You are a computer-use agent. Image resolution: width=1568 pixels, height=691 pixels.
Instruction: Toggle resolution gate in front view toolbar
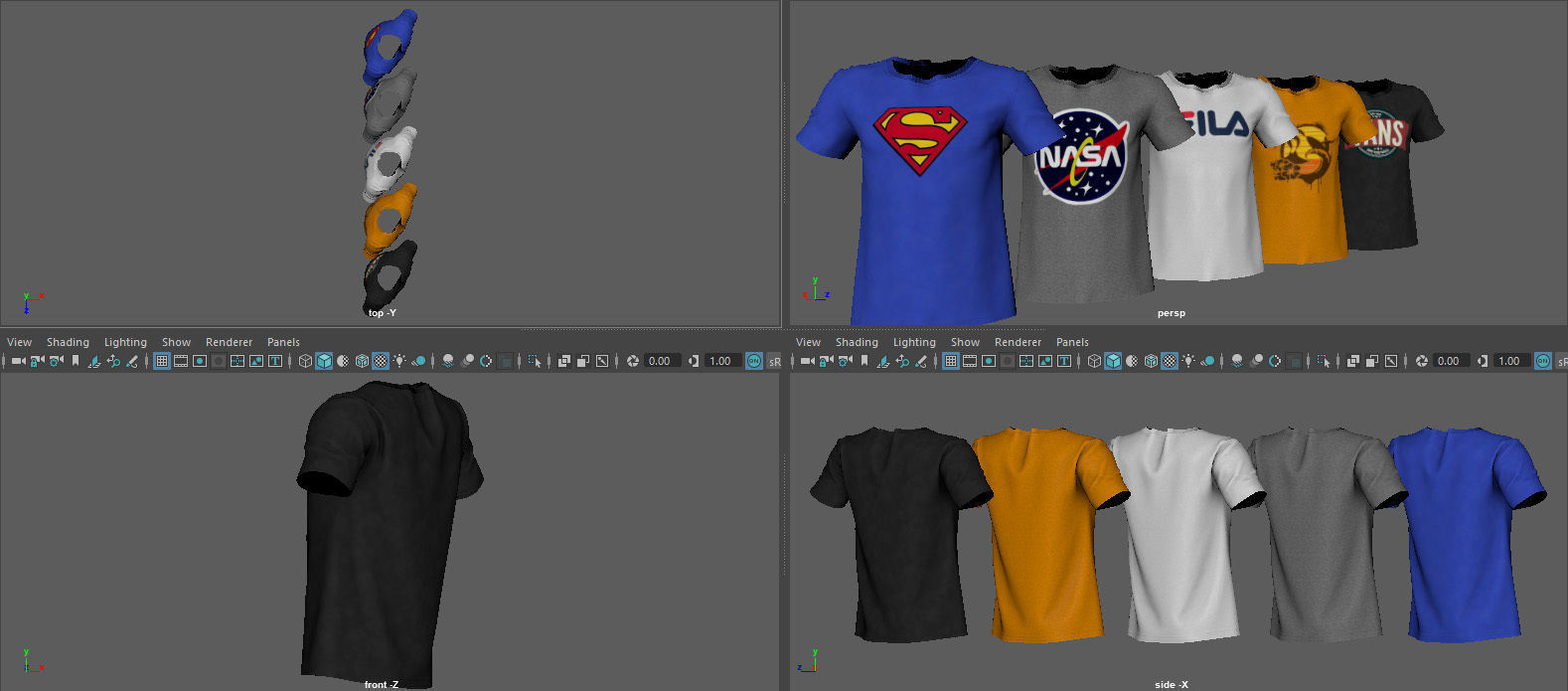point(199,361)
